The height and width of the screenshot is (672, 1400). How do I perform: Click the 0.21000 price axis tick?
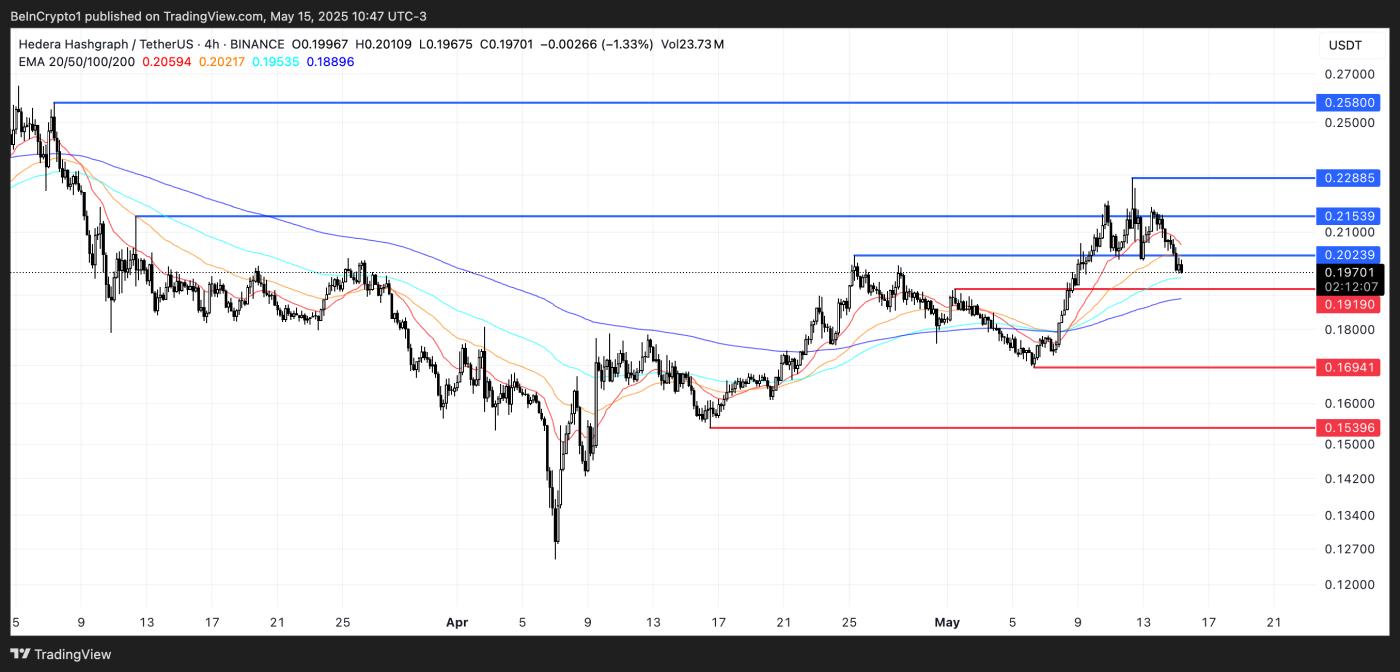point(1350,232)
